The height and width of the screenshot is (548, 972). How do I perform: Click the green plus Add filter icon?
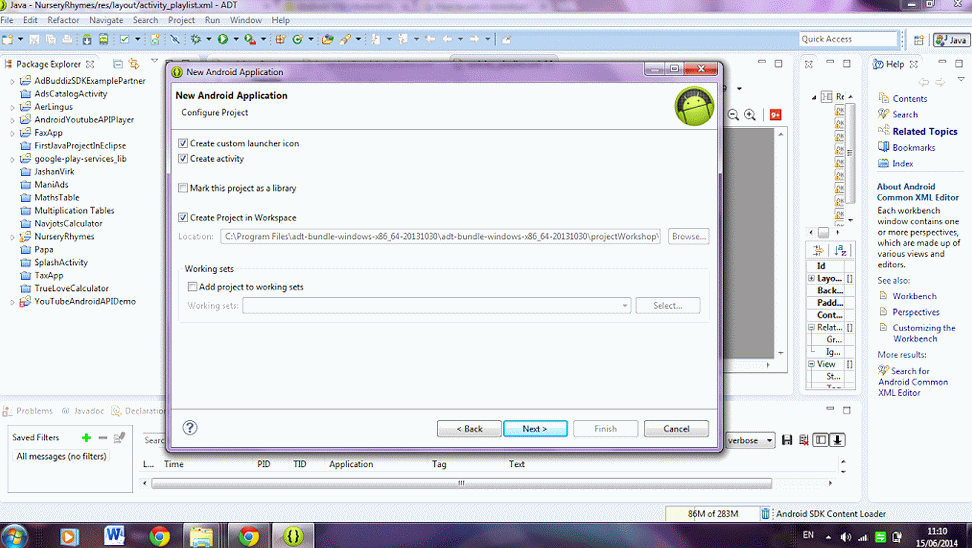pyautogui.click(x=86, y=438)
